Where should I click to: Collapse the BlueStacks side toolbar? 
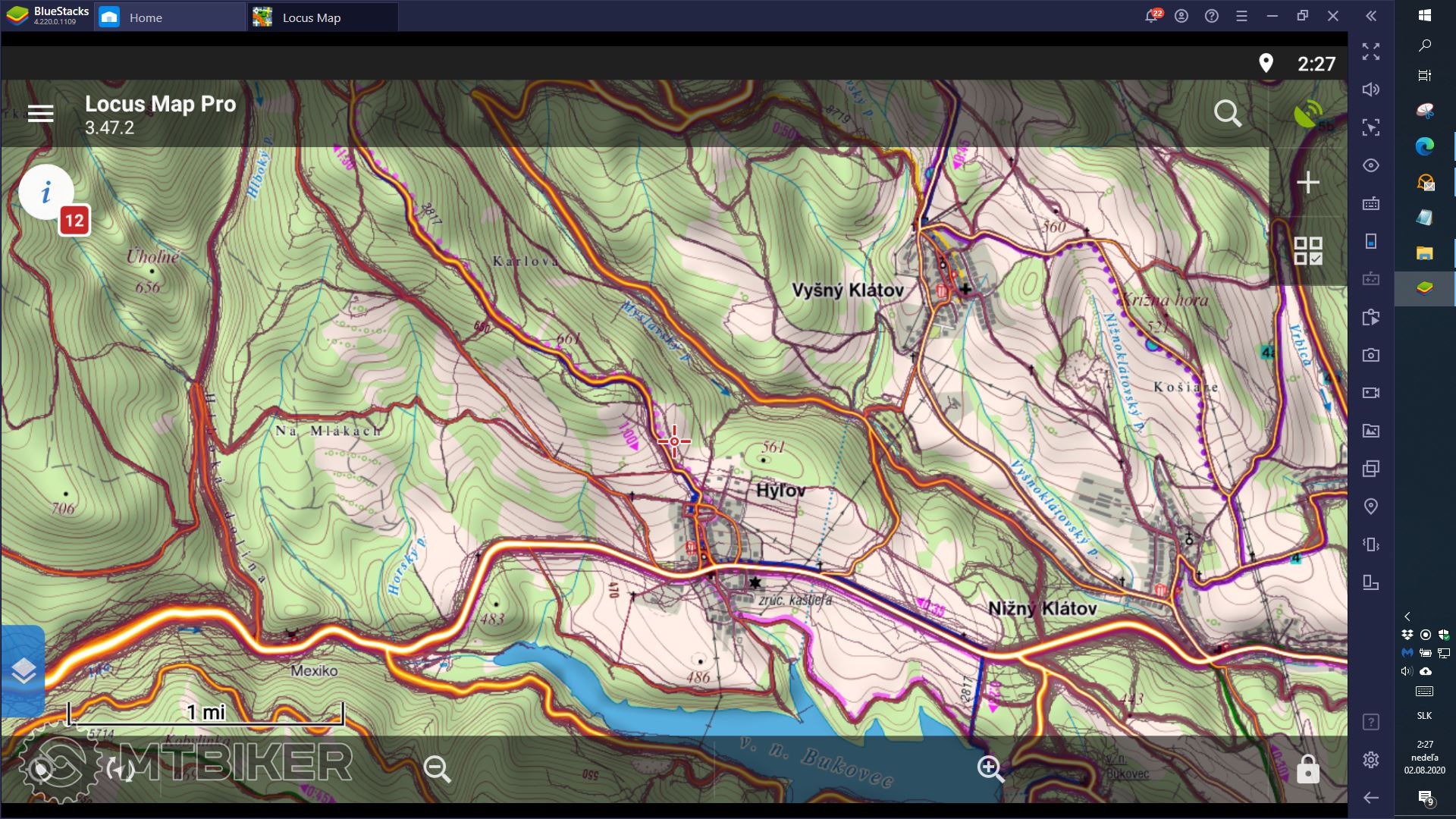pyautogui.click(x=1371, y=16)
